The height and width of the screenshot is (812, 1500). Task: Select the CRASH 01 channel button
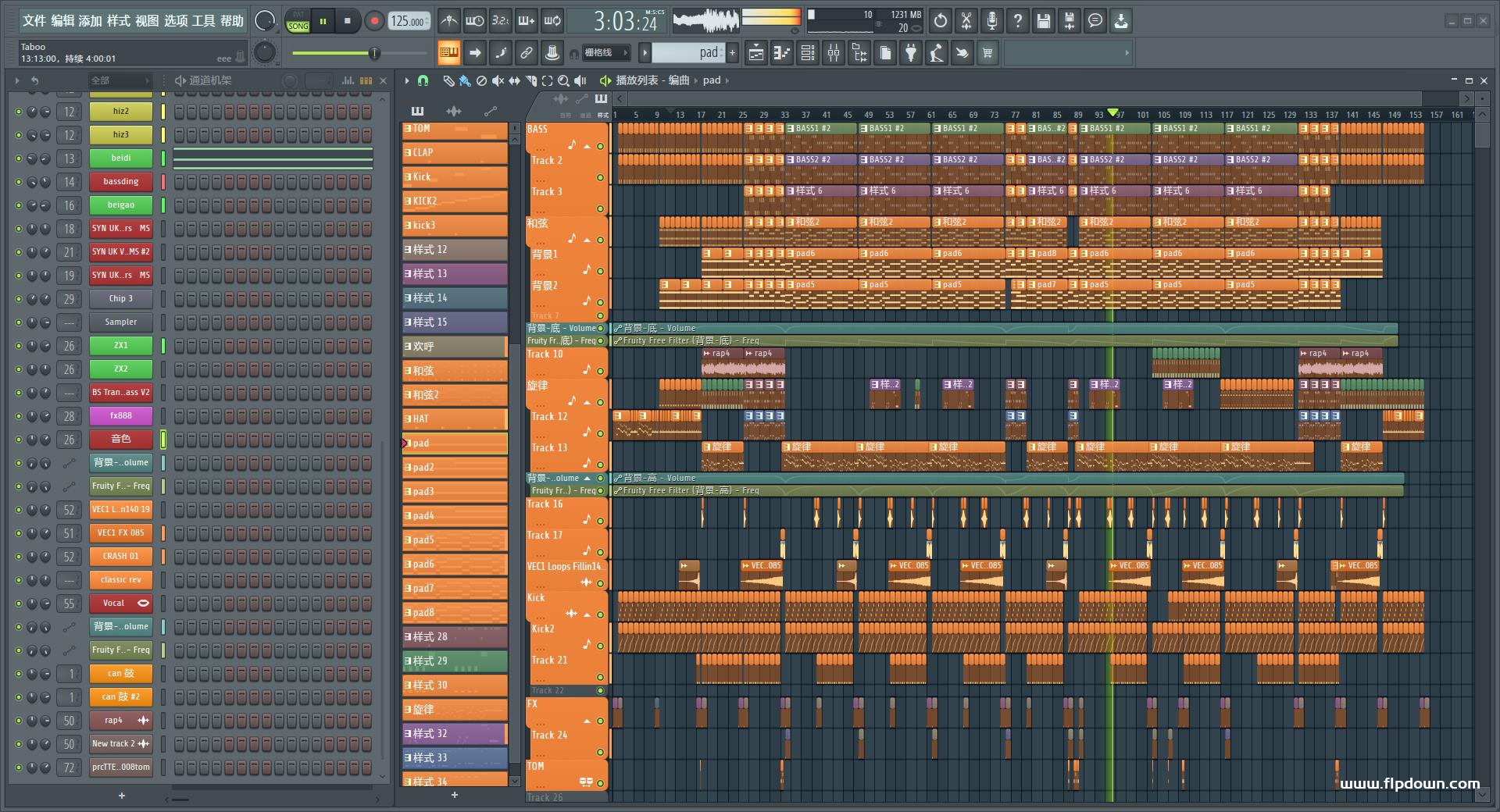pos(121,557)
